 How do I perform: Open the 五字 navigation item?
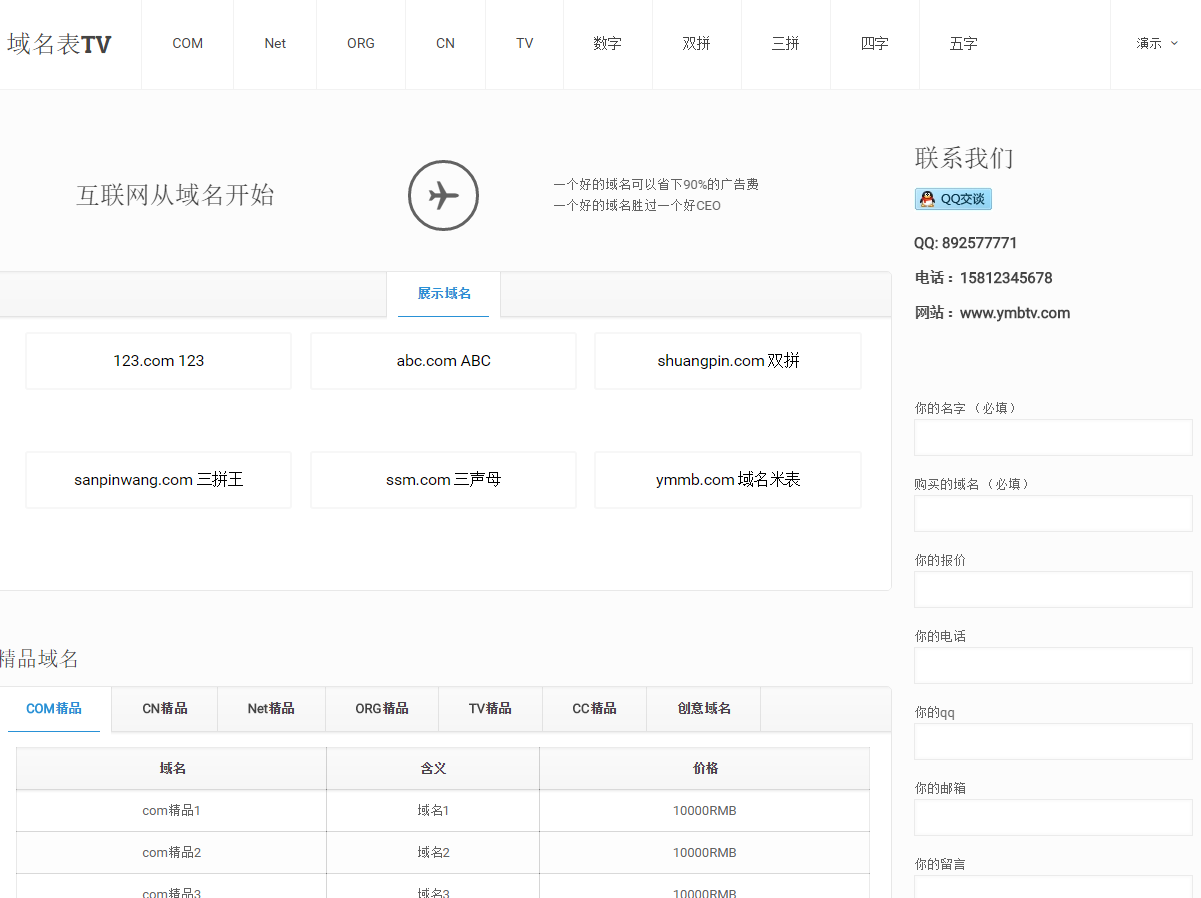(x=964, y=44)
